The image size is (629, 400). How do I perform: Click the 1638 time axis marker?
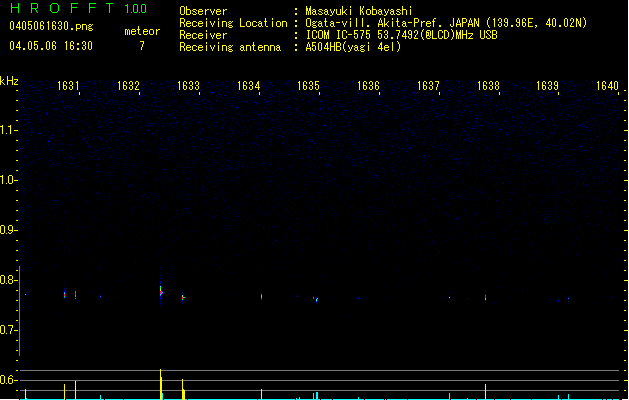(488, 86)
